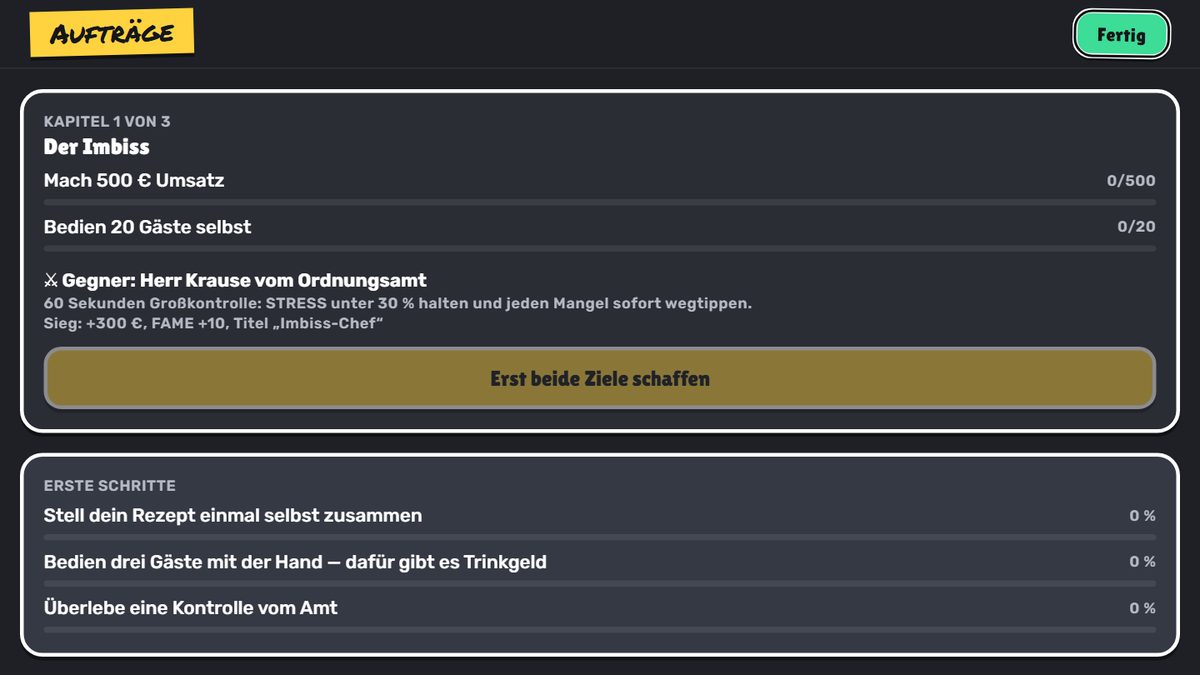
Task: Click the yellow Aufträge header label
Action: 111,33
